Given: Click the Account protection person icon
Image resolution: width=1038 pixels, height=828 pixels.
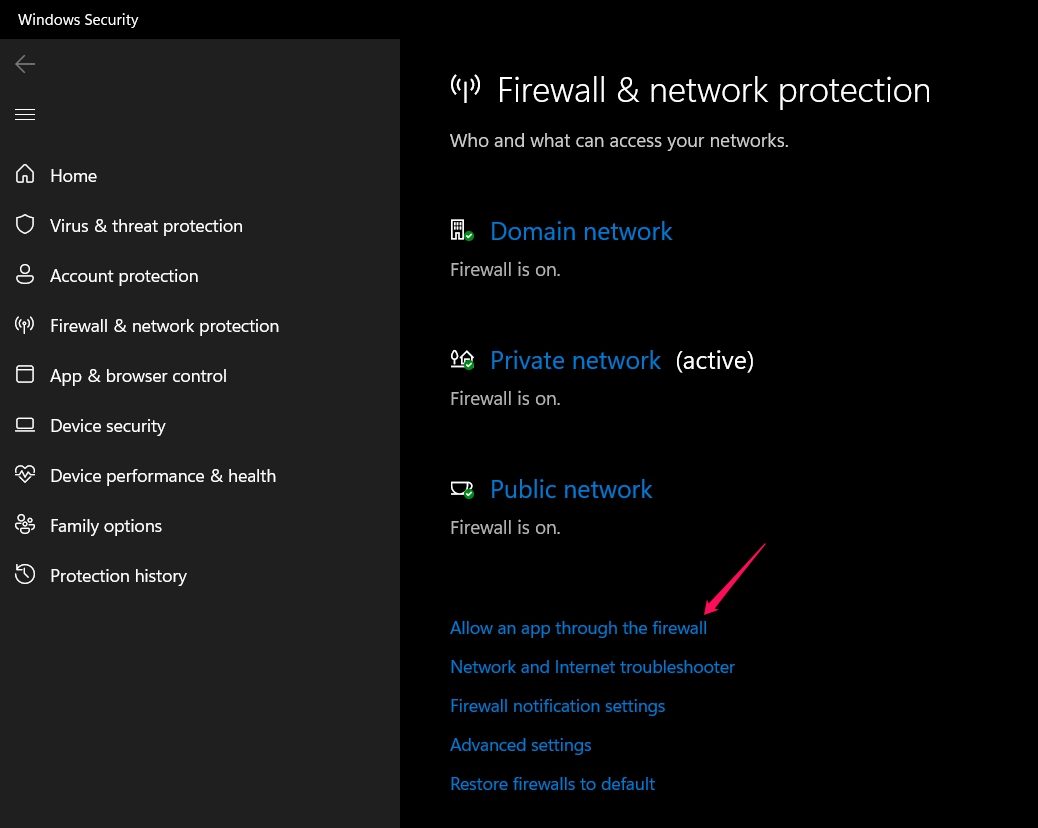Looking at the screenshot, I should [x=25, y=275].
